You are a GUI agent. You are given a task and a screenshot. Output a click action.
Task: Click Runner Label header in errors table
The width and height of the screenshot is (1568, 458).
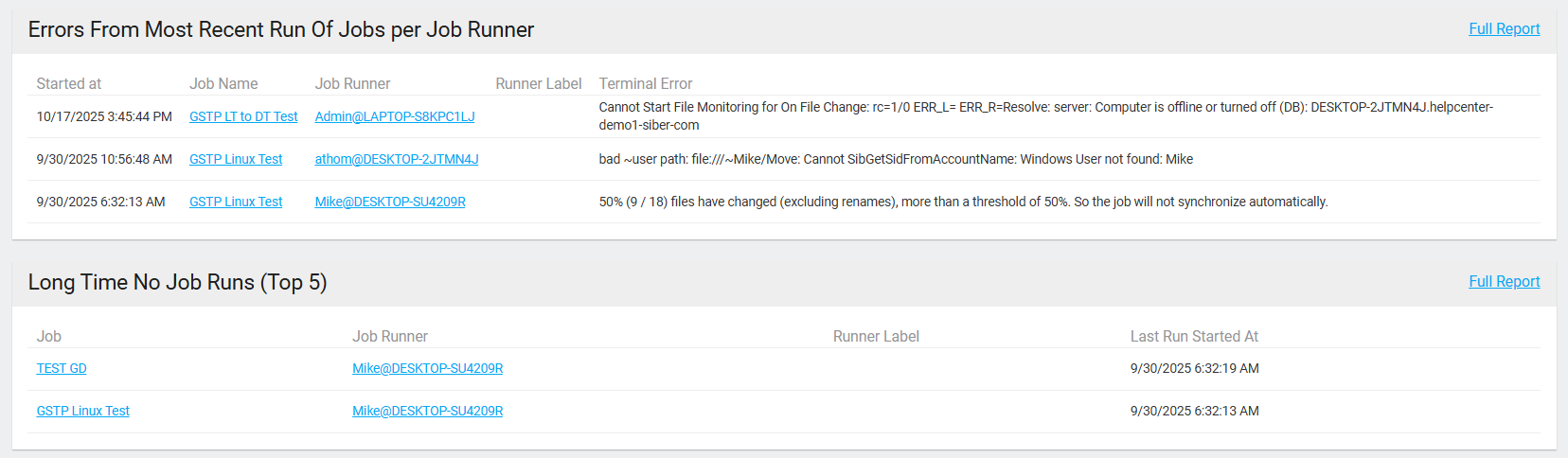pyautogui.click(x=538, y=84)
